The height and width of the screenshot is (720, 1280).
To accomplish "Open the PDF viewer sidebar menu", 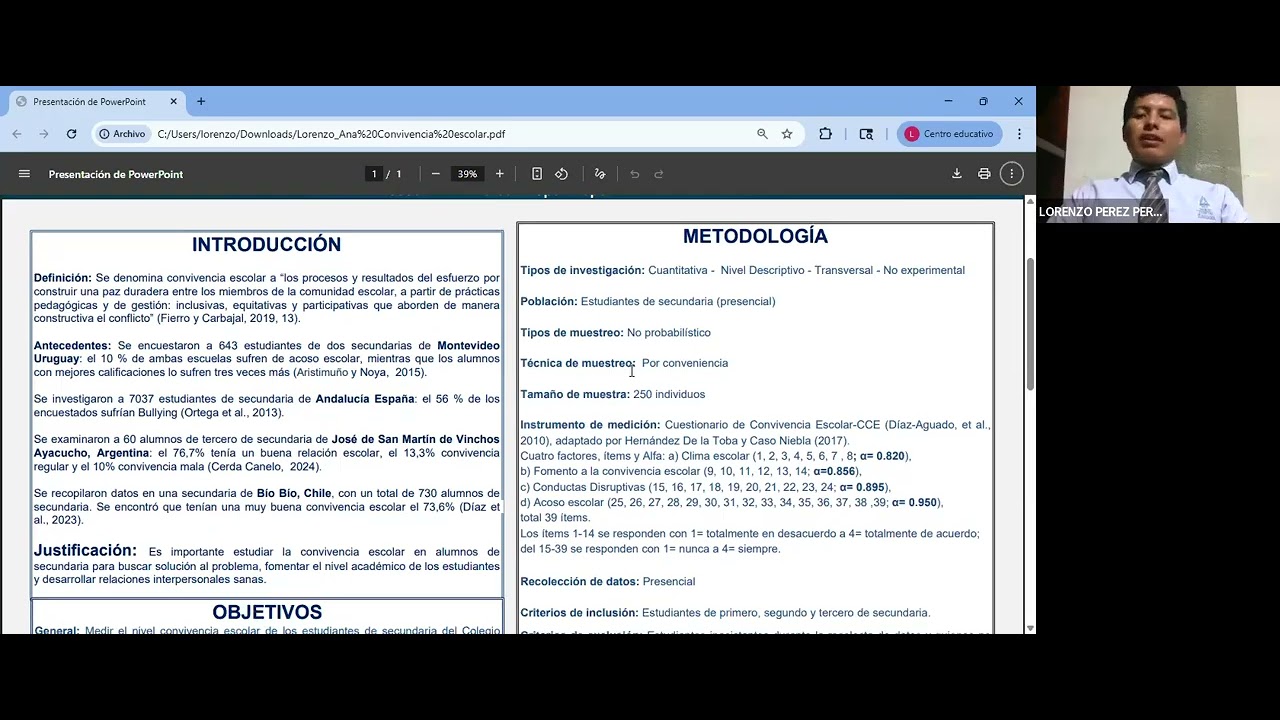I will pos(24,174).
